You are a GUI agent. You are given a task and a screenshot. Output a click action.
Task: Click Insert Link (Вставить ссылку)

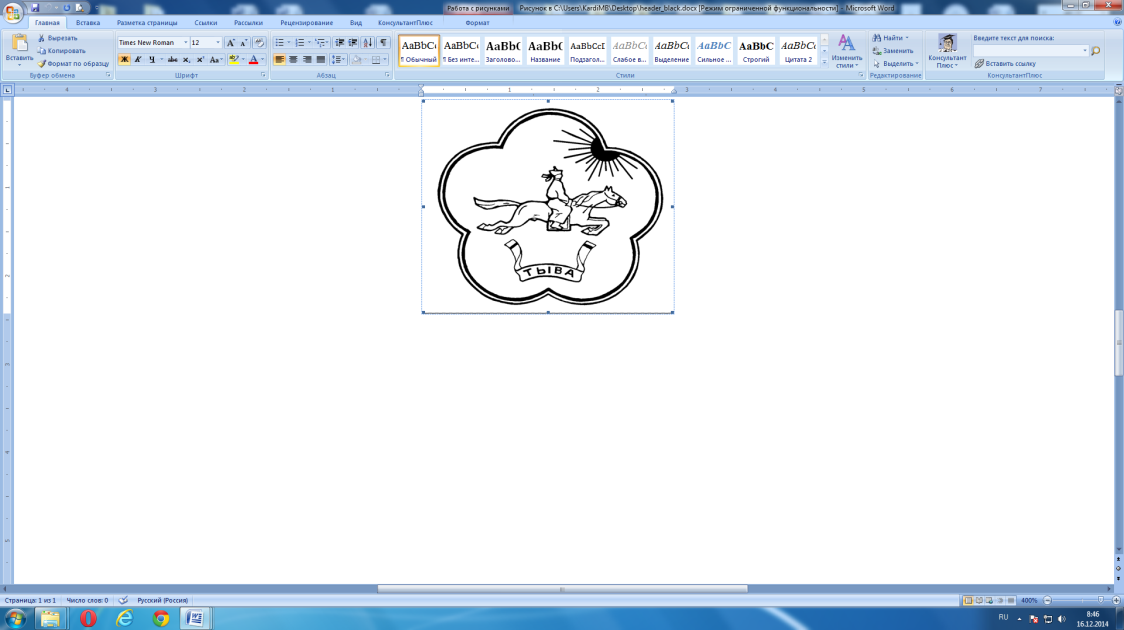[x=1004, y=63]
